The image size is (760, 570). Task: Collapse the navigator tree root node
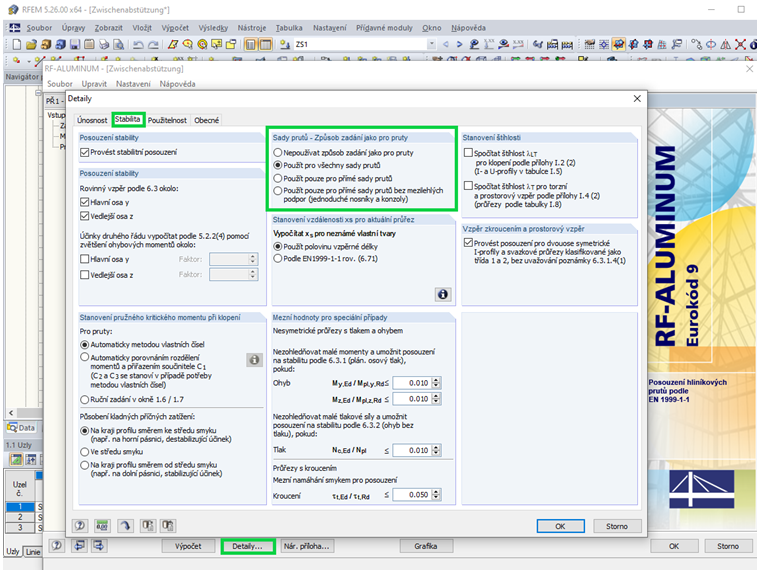click(38, 92)
